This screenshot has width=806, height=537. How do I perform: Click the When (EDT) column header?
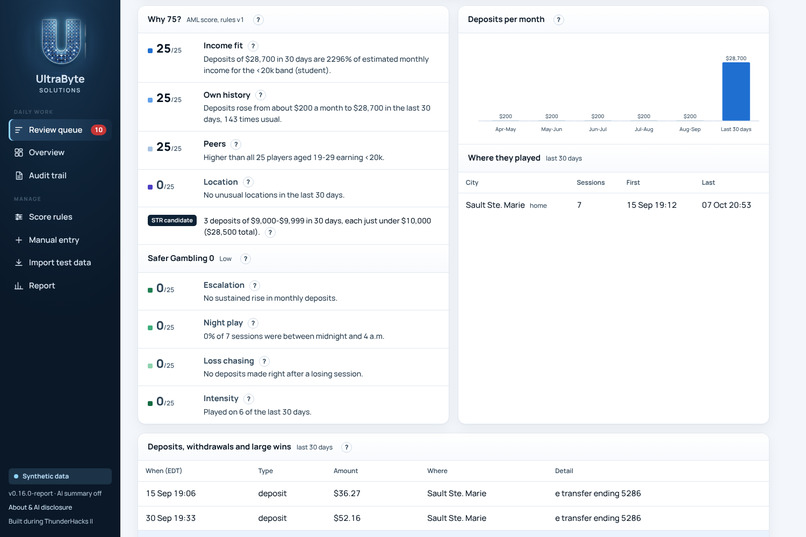tap(163, 471)
